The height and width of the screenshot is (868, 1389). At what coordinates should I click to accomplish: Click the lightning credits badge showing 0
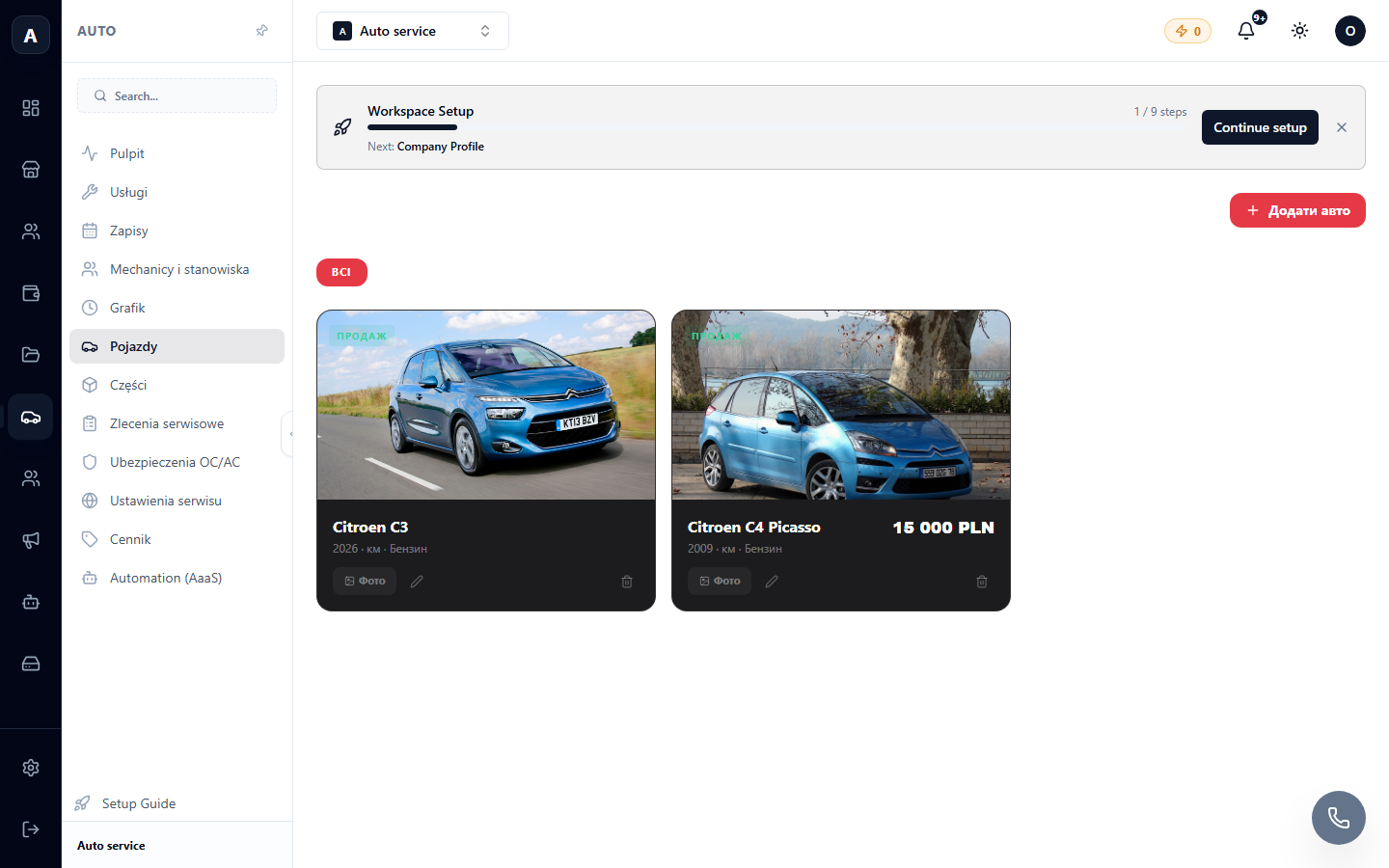pyautogui.click(x=1187, y=31)
